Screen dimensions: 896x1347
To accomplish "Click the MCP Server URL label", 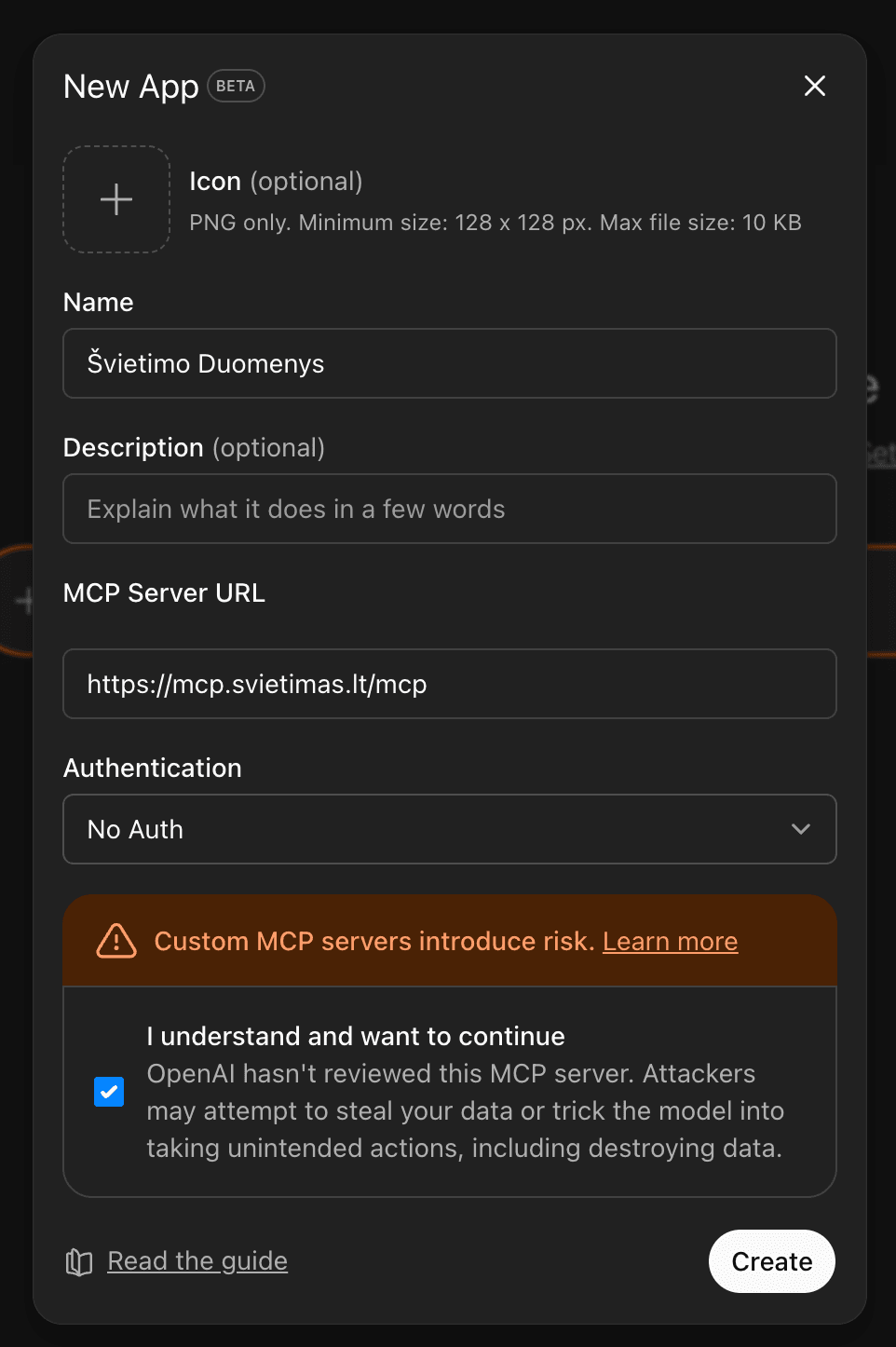I will [164, 593].
